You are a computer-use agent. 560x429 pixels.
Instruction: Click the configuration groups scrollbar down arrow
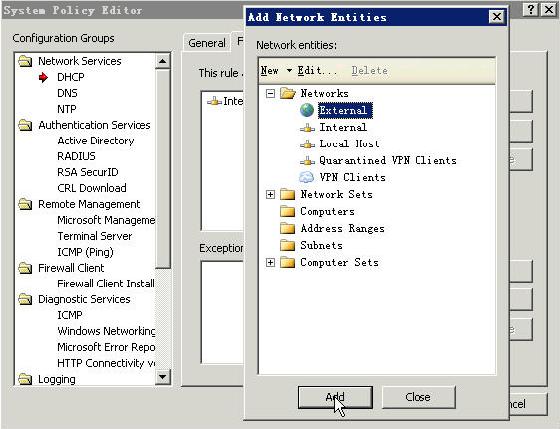[162, 376]
